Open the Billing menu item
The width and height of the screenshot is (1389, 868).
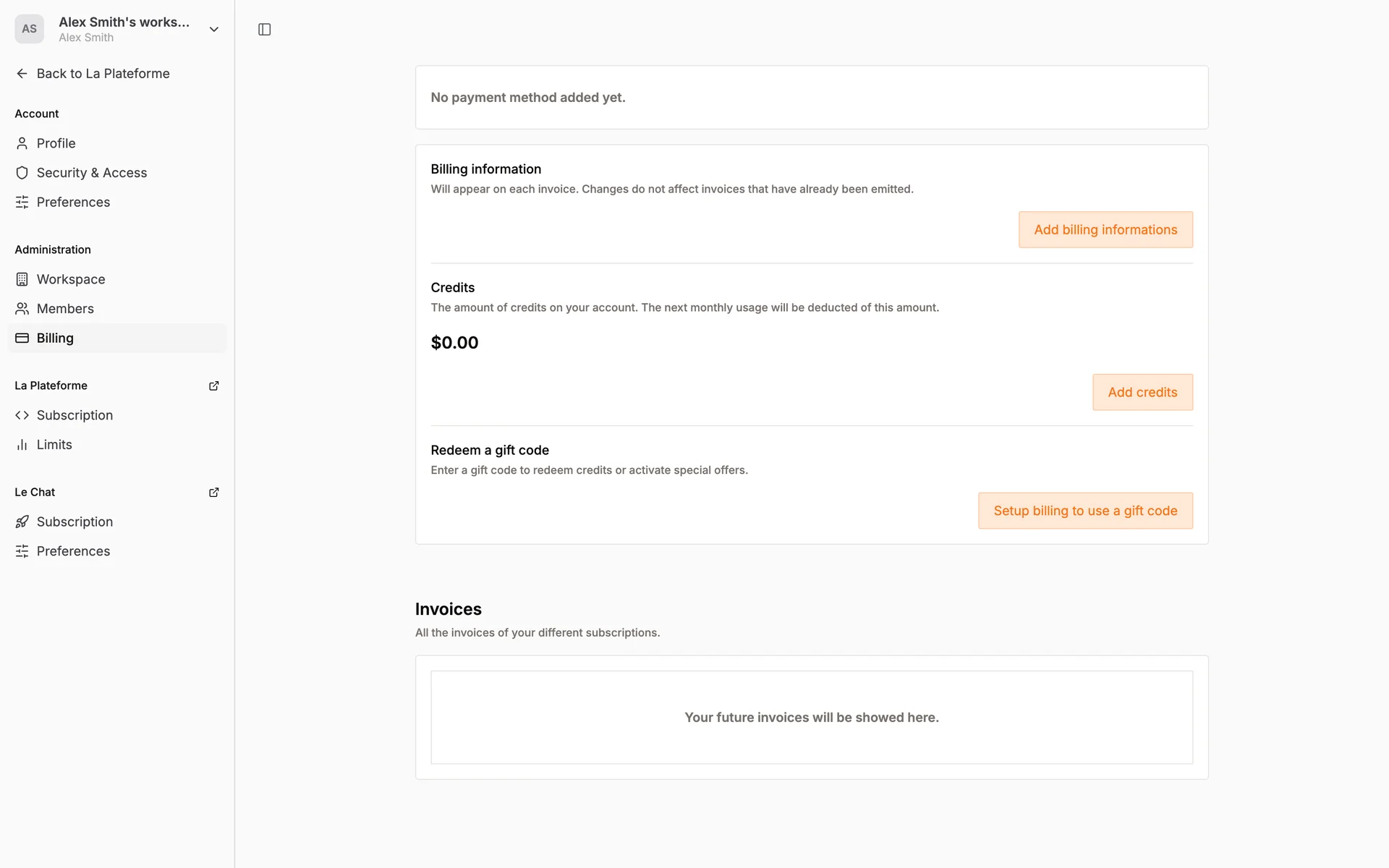tap(55, 338)
